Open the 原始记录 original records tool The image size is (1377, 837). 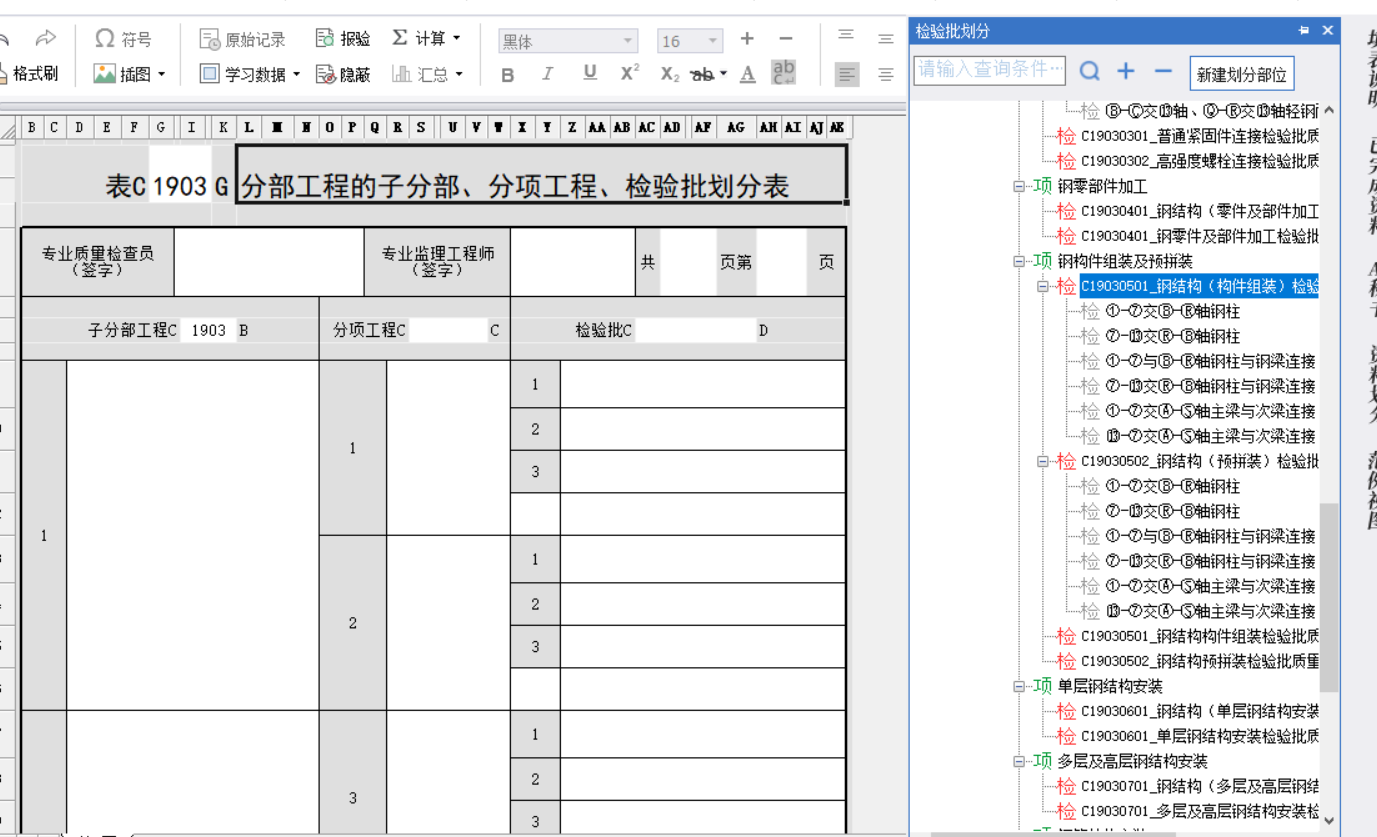pos(243,39)
